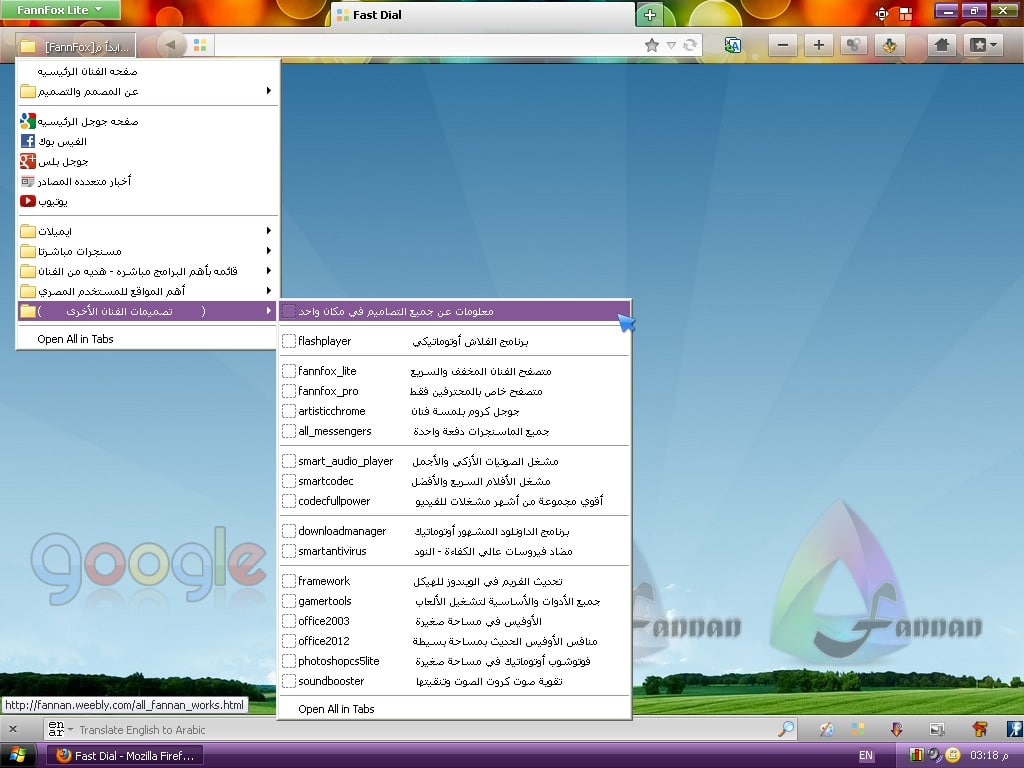Click the colored squares icon in the bottom bar

pyautogui.click(x=858, y=729)
